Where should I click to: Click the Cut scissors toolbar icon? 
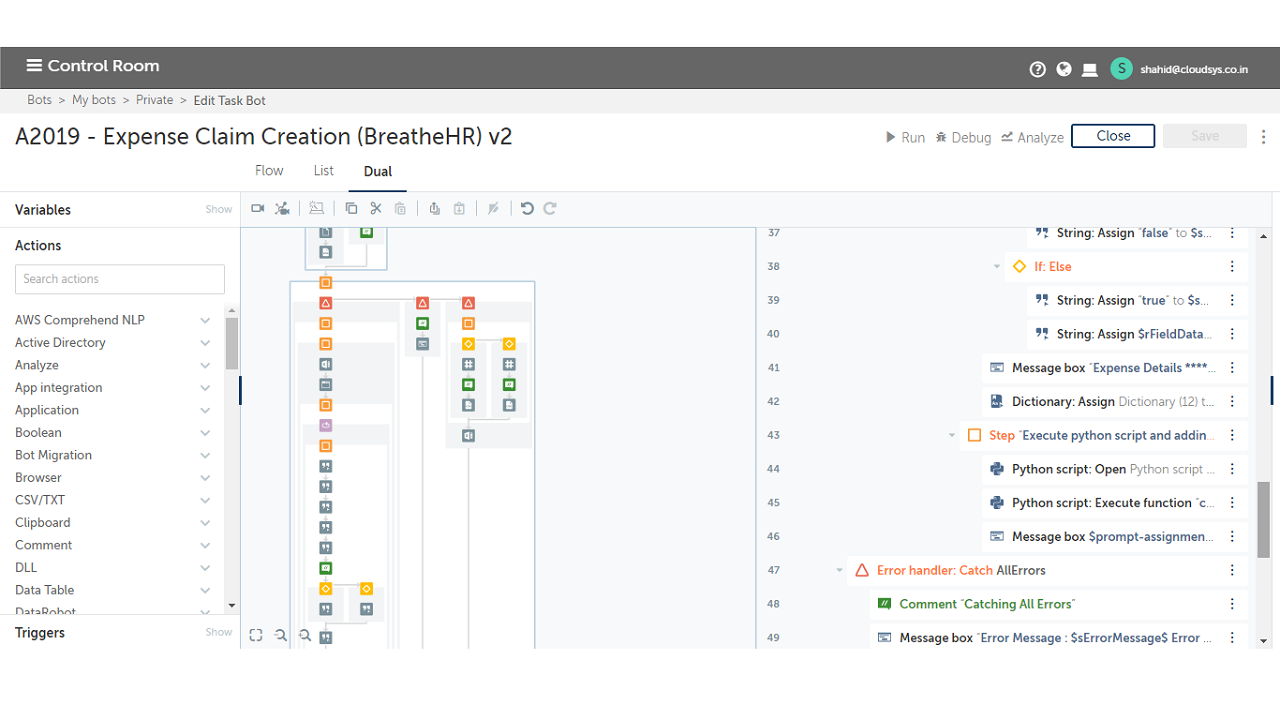point(376,208)
